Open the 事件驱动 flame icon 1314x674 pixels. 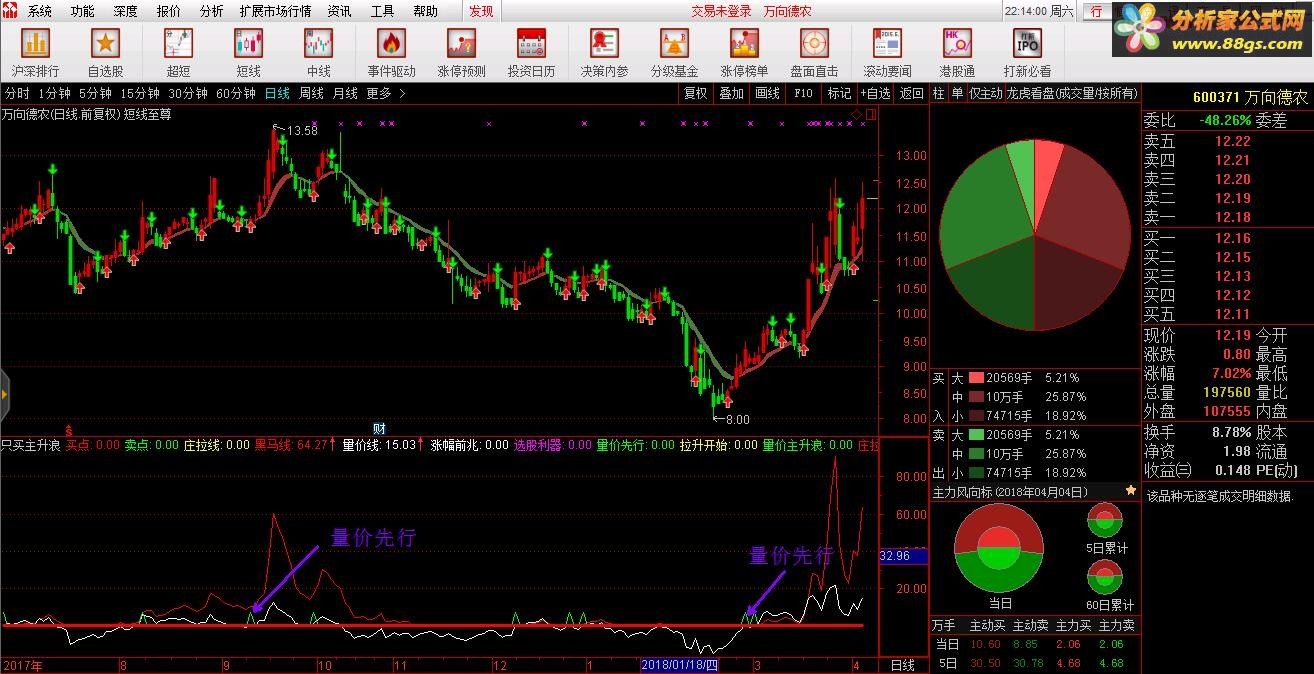pos(391,43)
